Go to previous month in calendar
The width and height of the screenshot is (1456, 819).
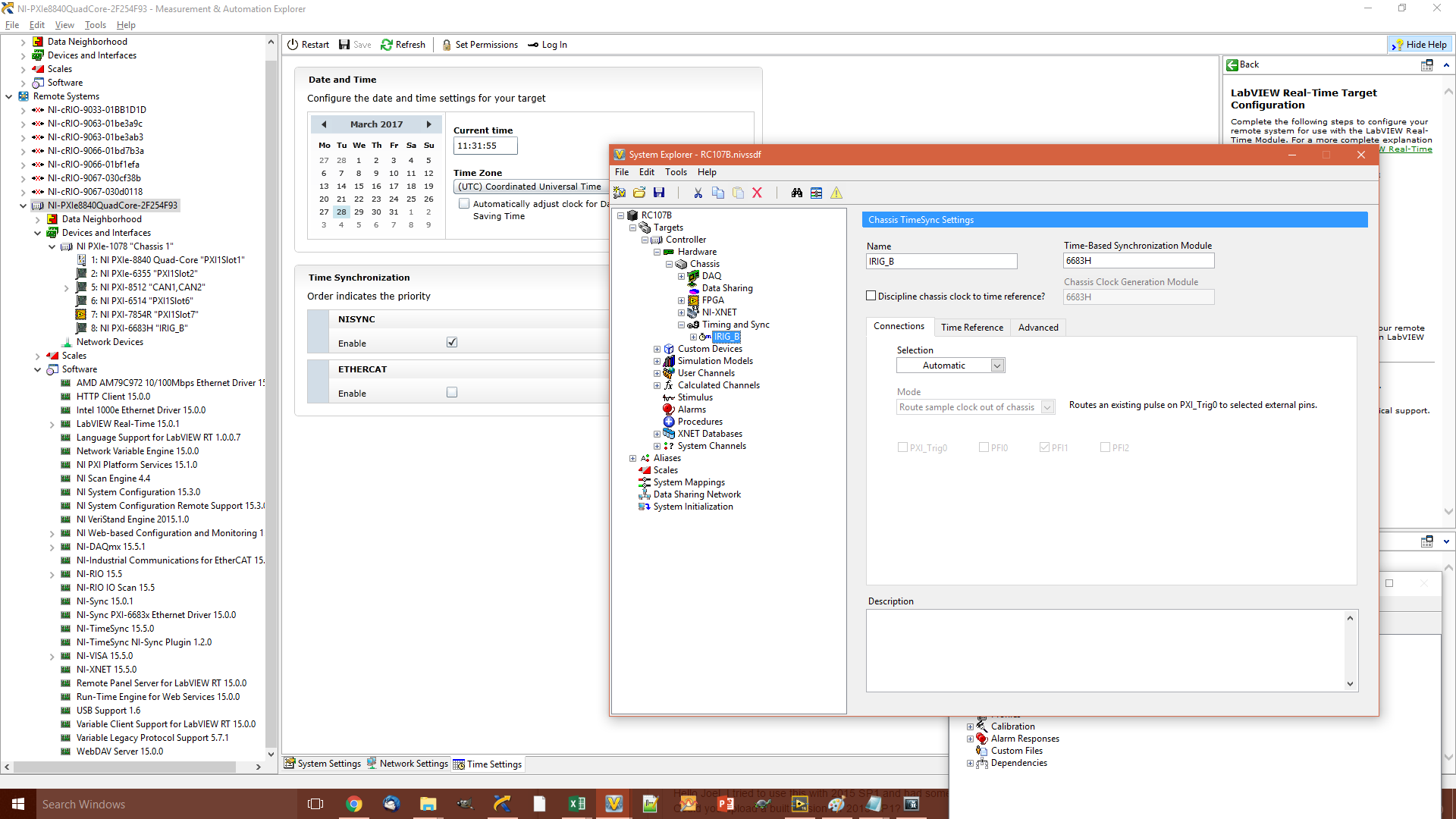324,124
